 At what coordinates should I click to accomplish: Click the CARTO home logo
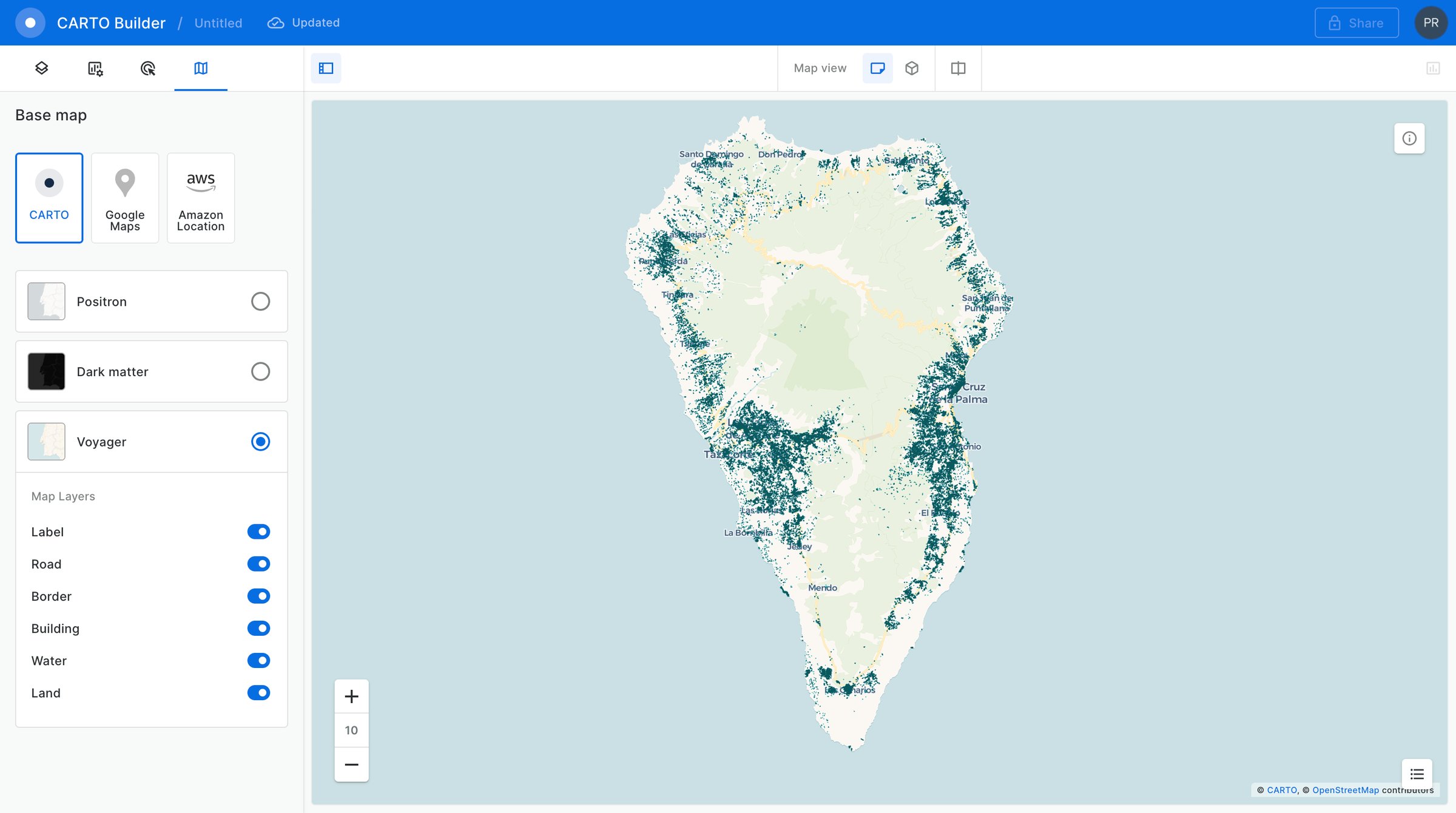(30, 23)
